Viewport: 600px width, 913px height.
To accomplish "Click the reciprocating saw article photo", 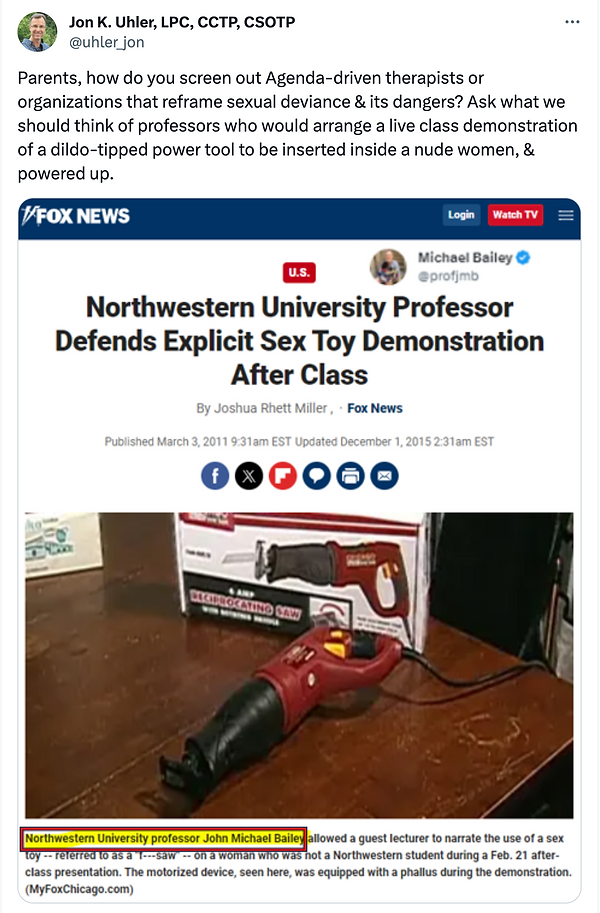I will click(x=299, y=665).
